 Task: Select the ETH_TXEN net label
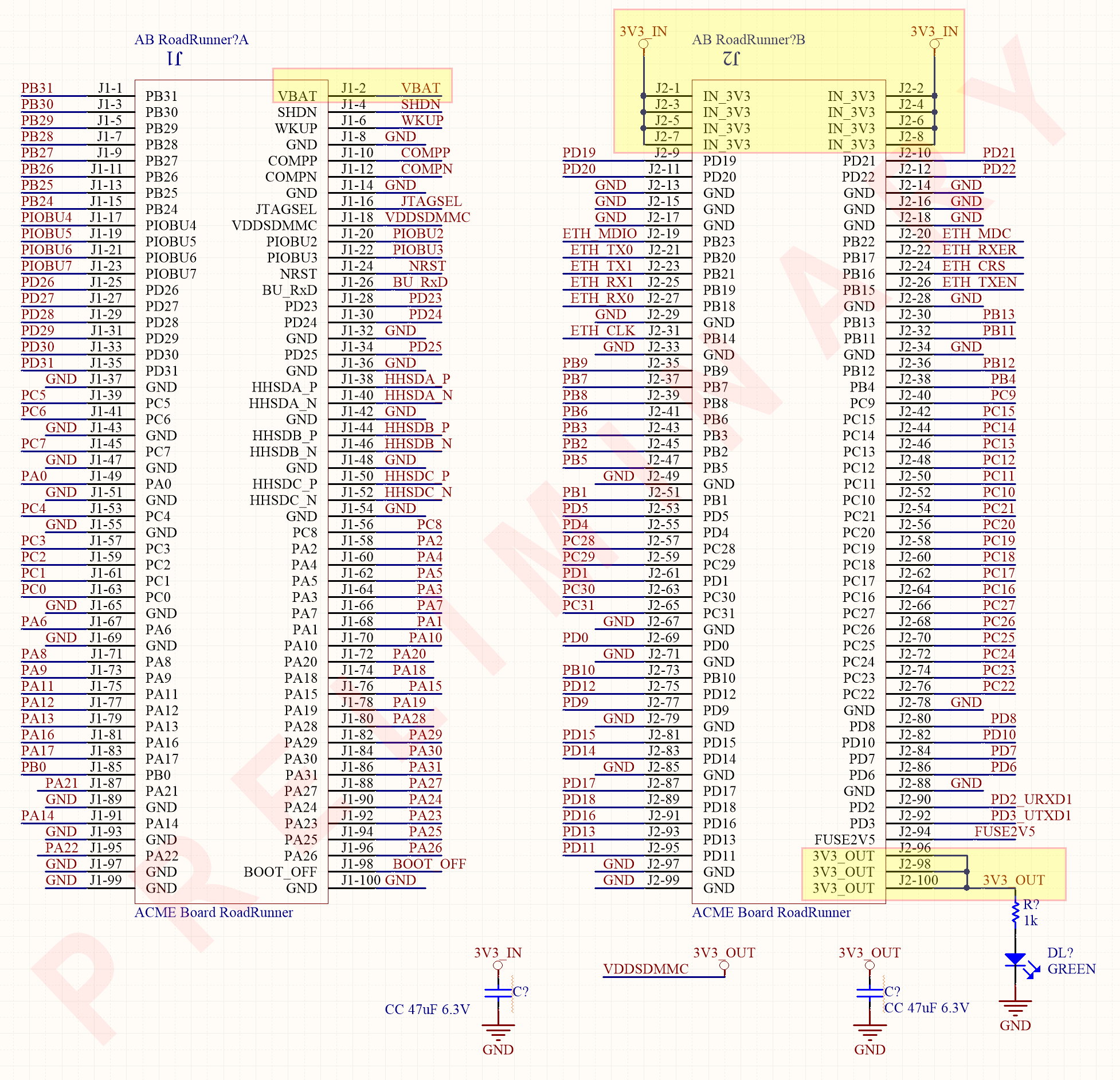980,282
